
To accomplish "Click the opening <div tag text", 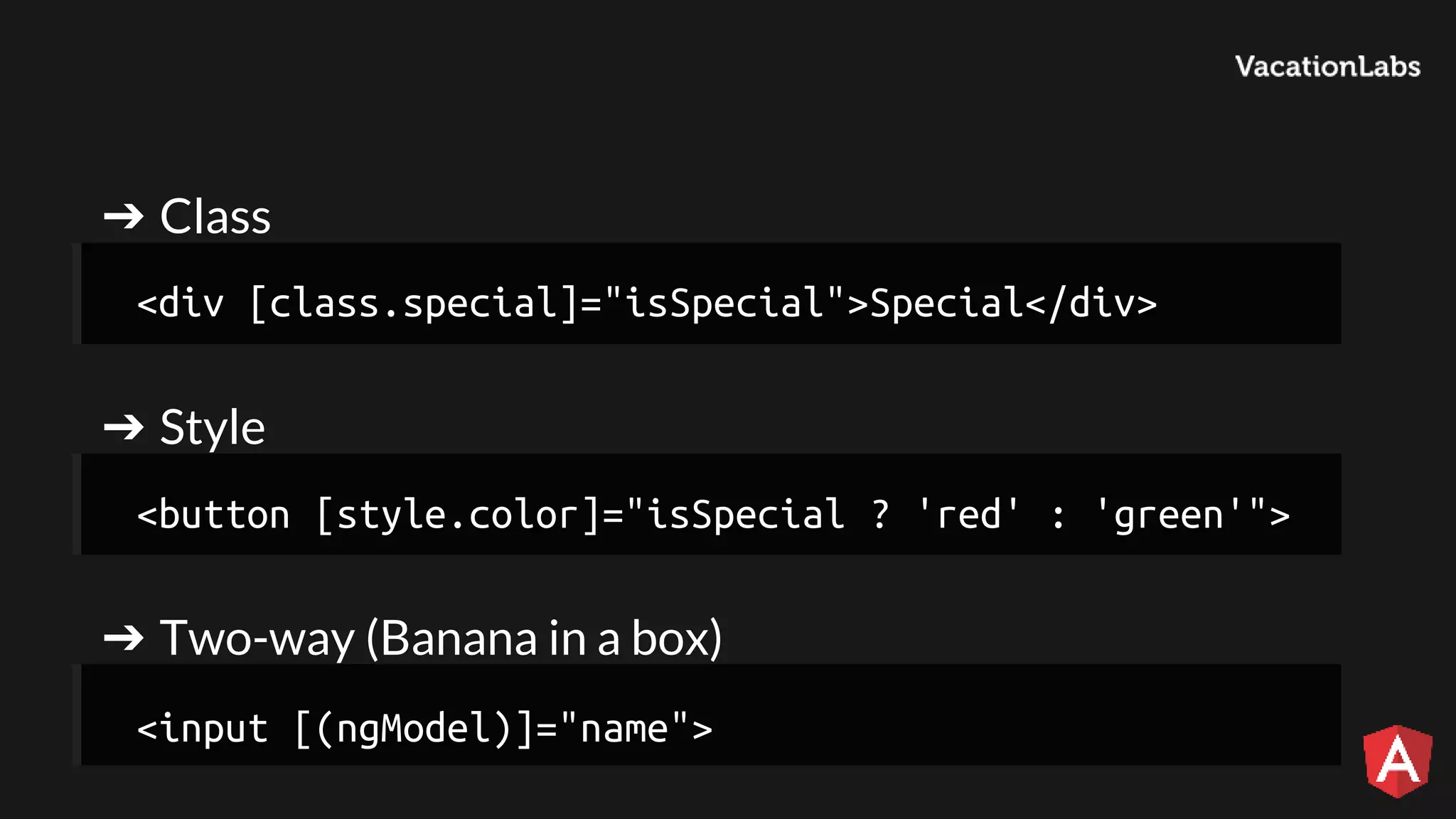I will 181,304.
